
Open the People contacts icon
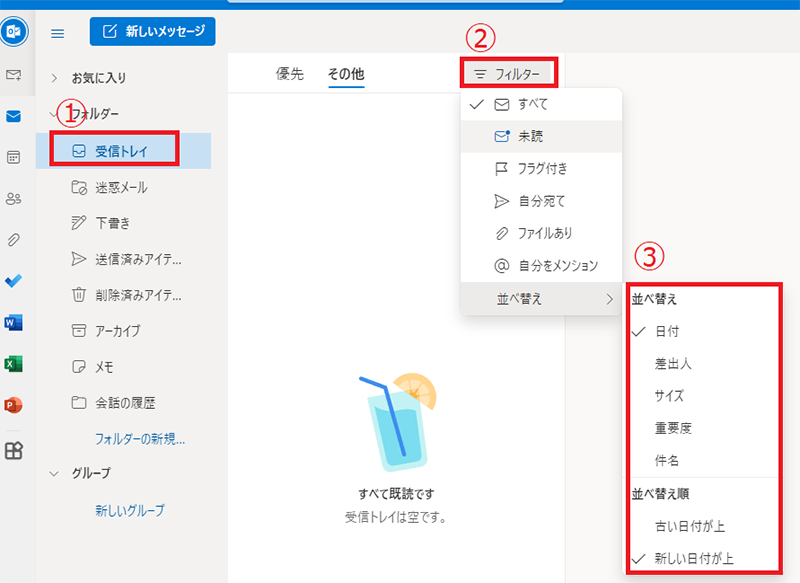(14, 199)
